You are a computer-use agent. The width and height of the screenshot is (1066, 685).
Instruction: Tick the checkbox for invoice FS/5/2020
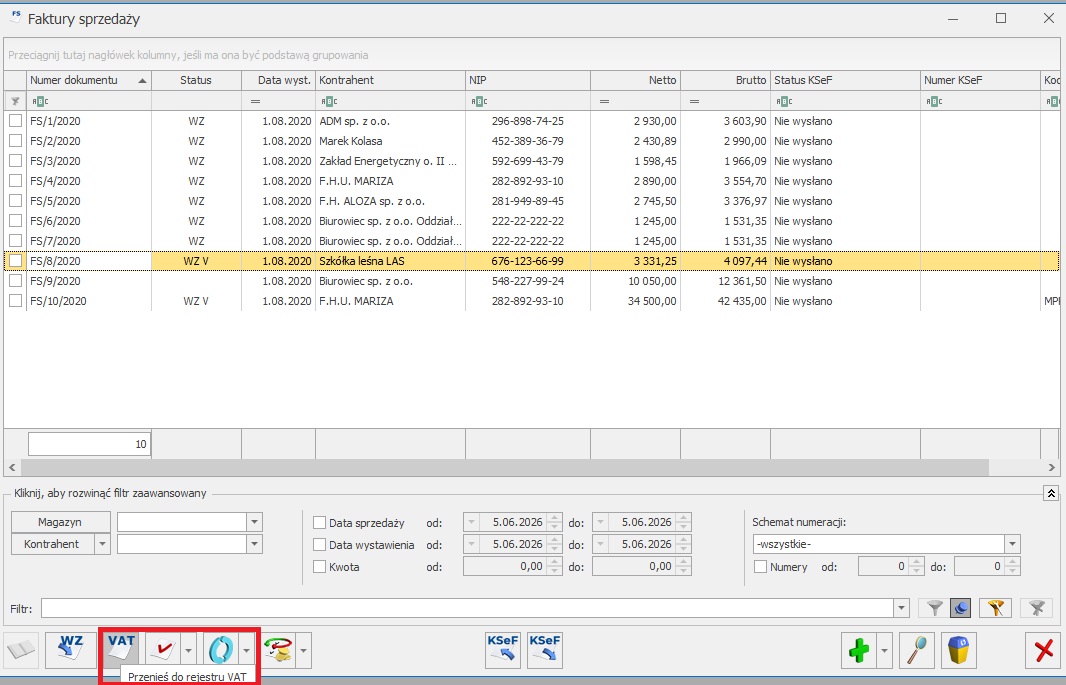coord(16,201)
